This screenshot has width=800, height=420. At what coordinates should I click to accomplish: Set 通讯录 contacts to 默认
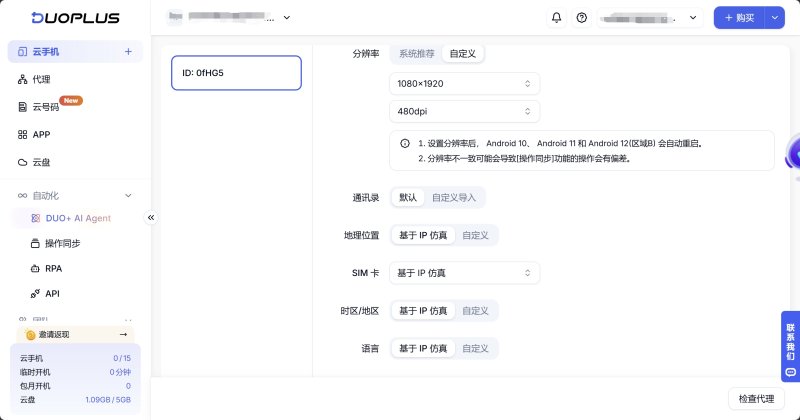tap(408, 197)
